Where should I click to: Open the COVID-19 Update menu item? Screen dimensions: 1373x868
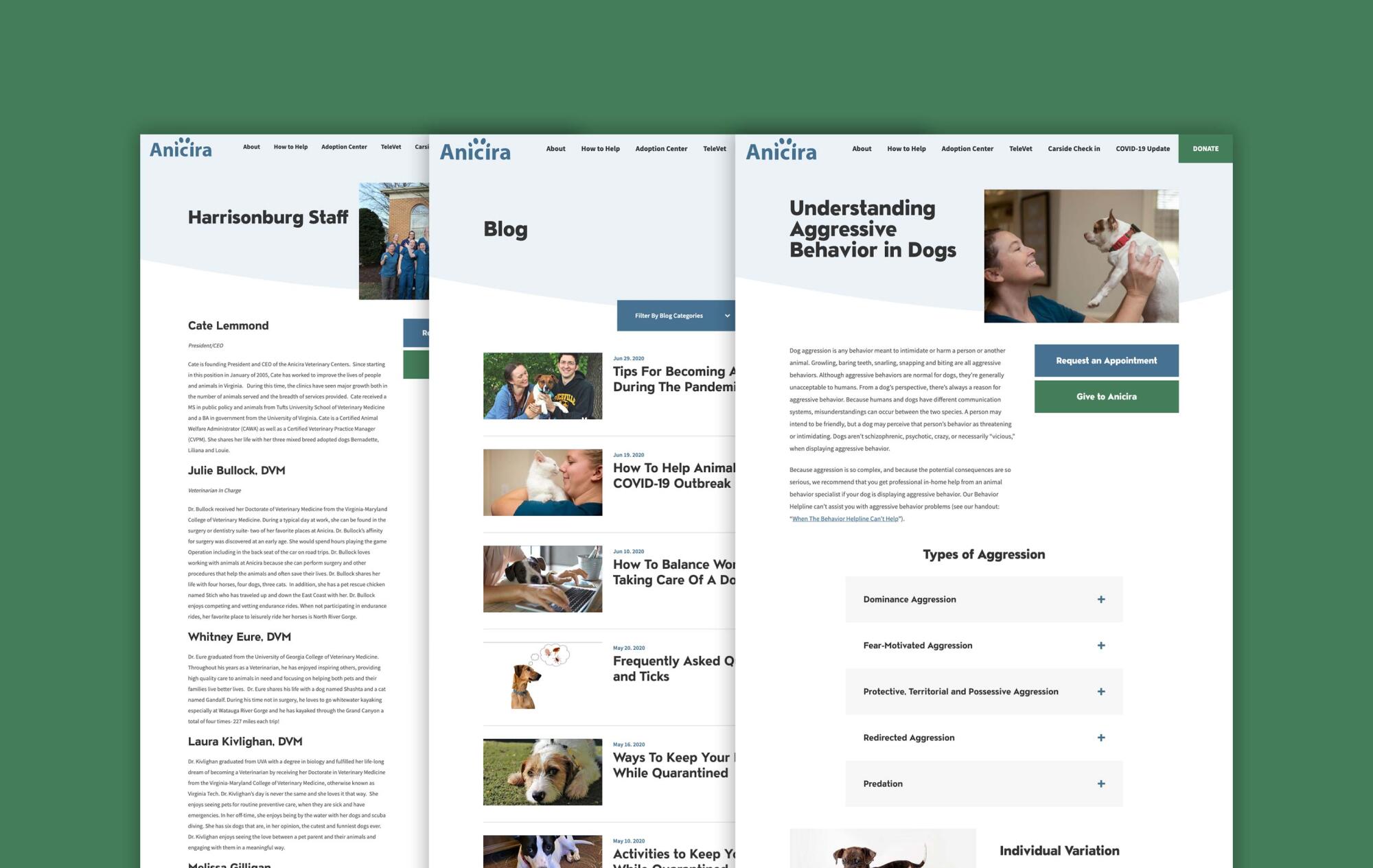coord(1142,149)
